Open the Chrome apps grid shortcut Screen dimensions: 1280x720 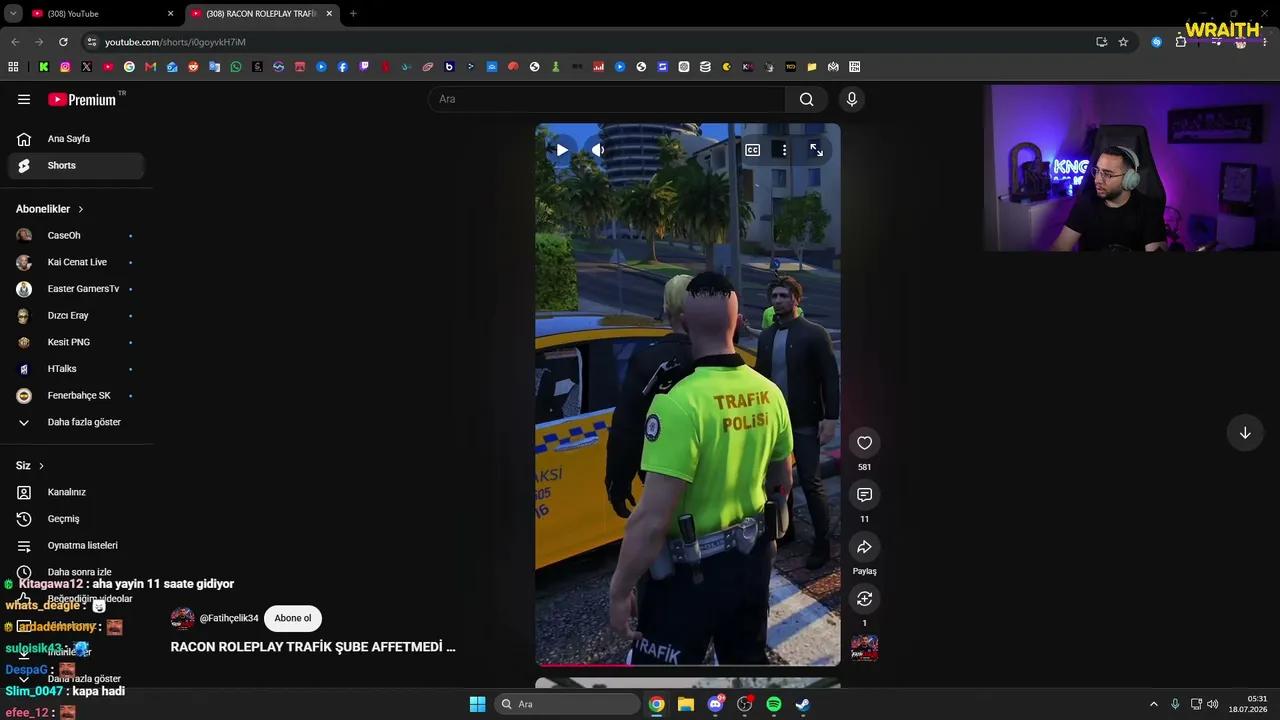coord(13,67)
